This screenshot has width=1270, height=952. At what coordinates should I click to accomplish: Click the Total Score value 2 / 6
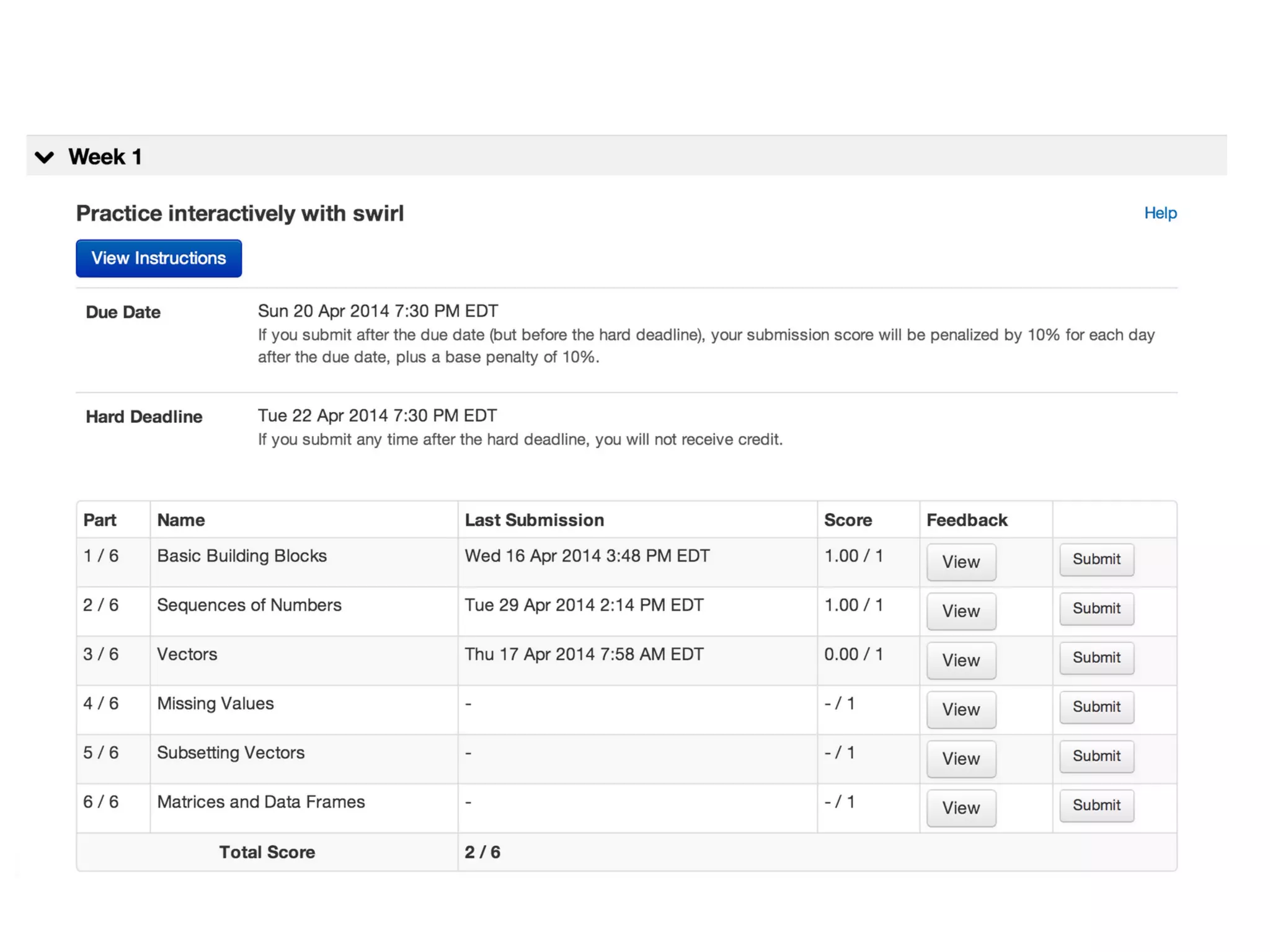coord(482,852)
